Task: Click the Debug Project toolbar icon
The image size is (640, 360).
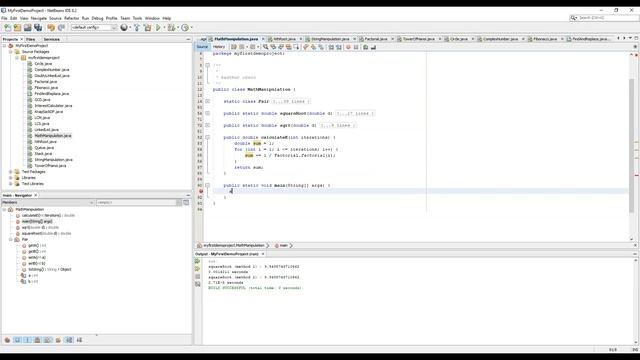Action: click(x=171, y=27)
